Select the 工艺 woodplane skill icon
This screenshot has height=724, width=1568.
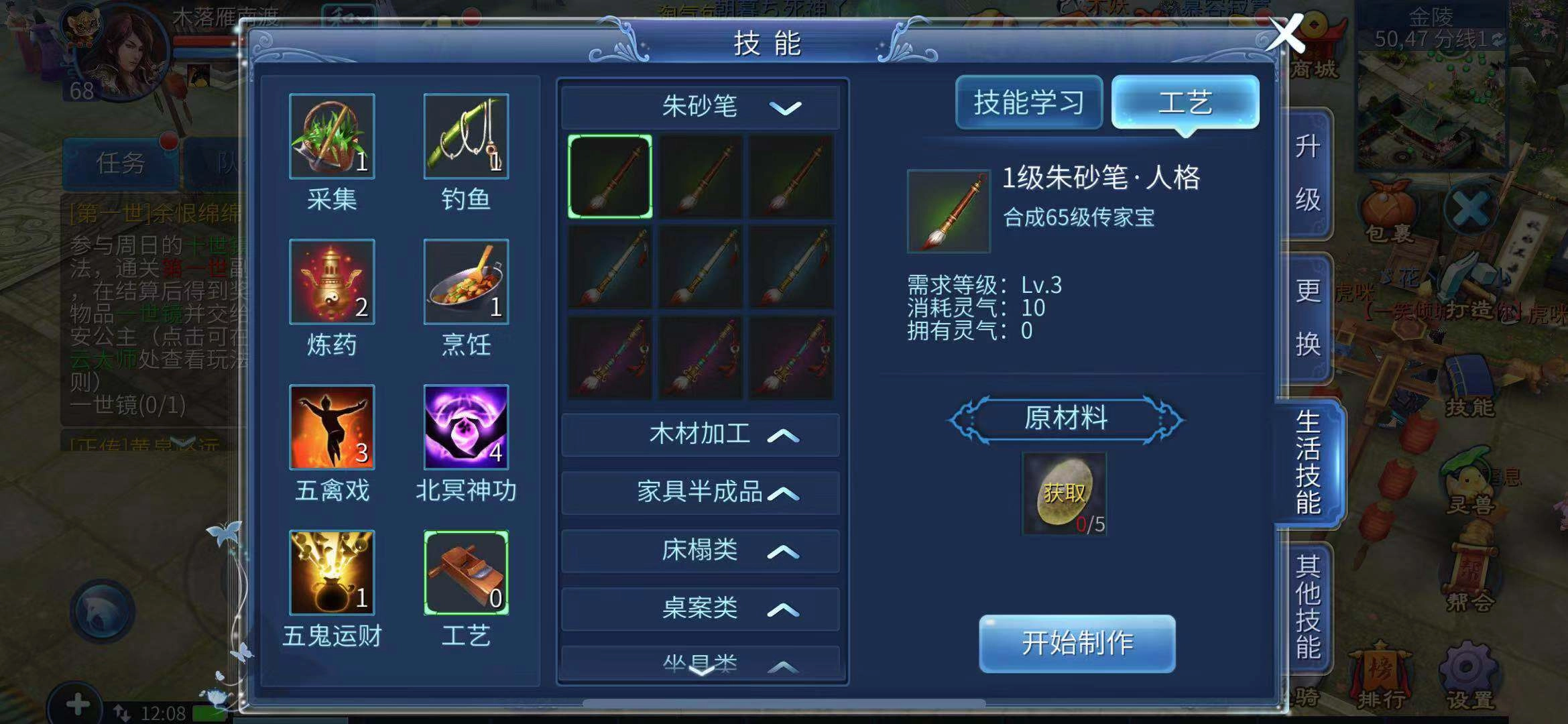coord(466,572)
